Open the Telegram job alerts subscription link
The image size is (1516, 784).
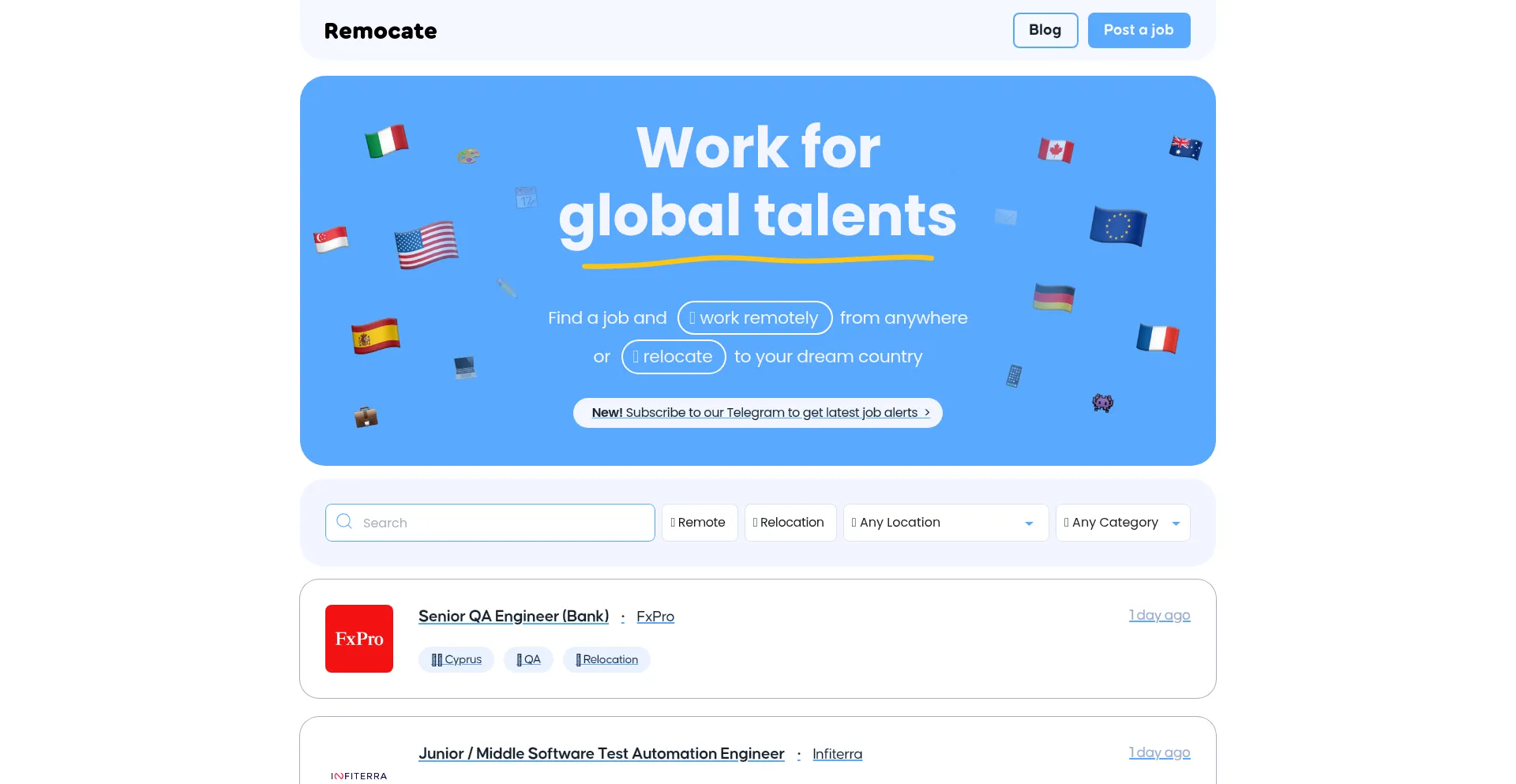[x=758, y=413]
